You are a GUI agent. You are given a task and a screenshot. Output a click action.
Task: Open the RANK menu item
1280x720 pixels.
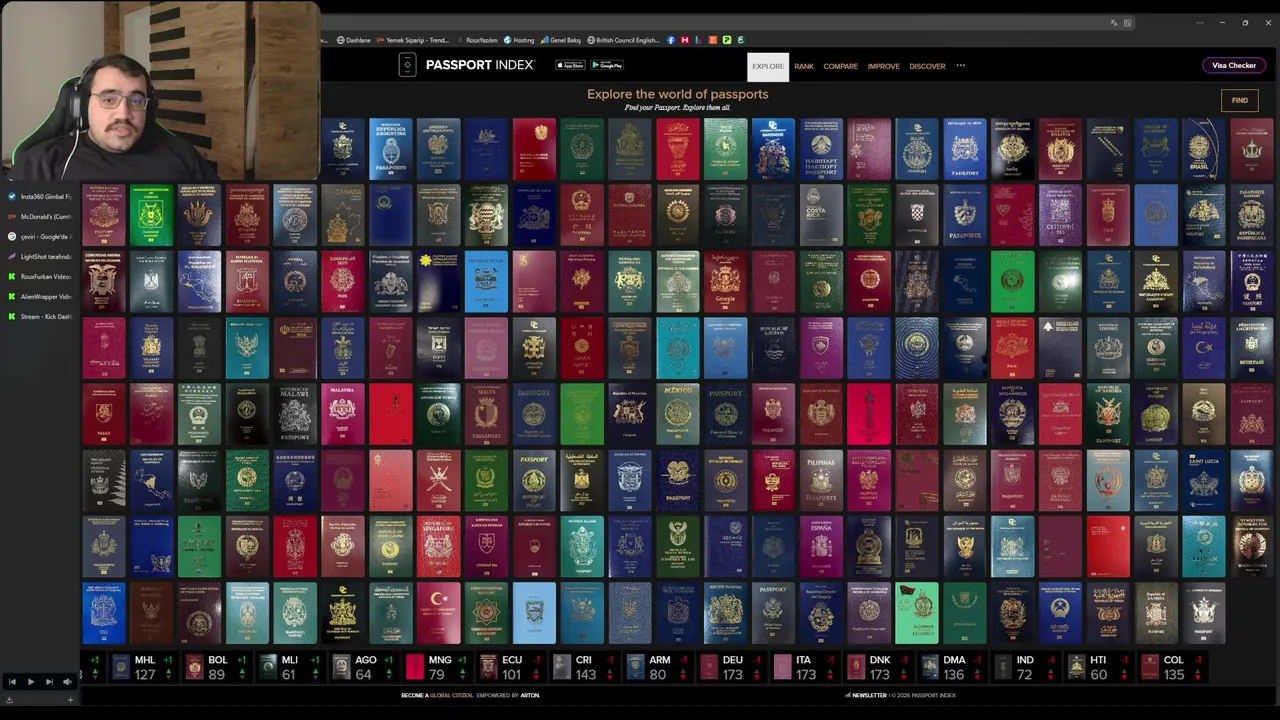point(804,66)
